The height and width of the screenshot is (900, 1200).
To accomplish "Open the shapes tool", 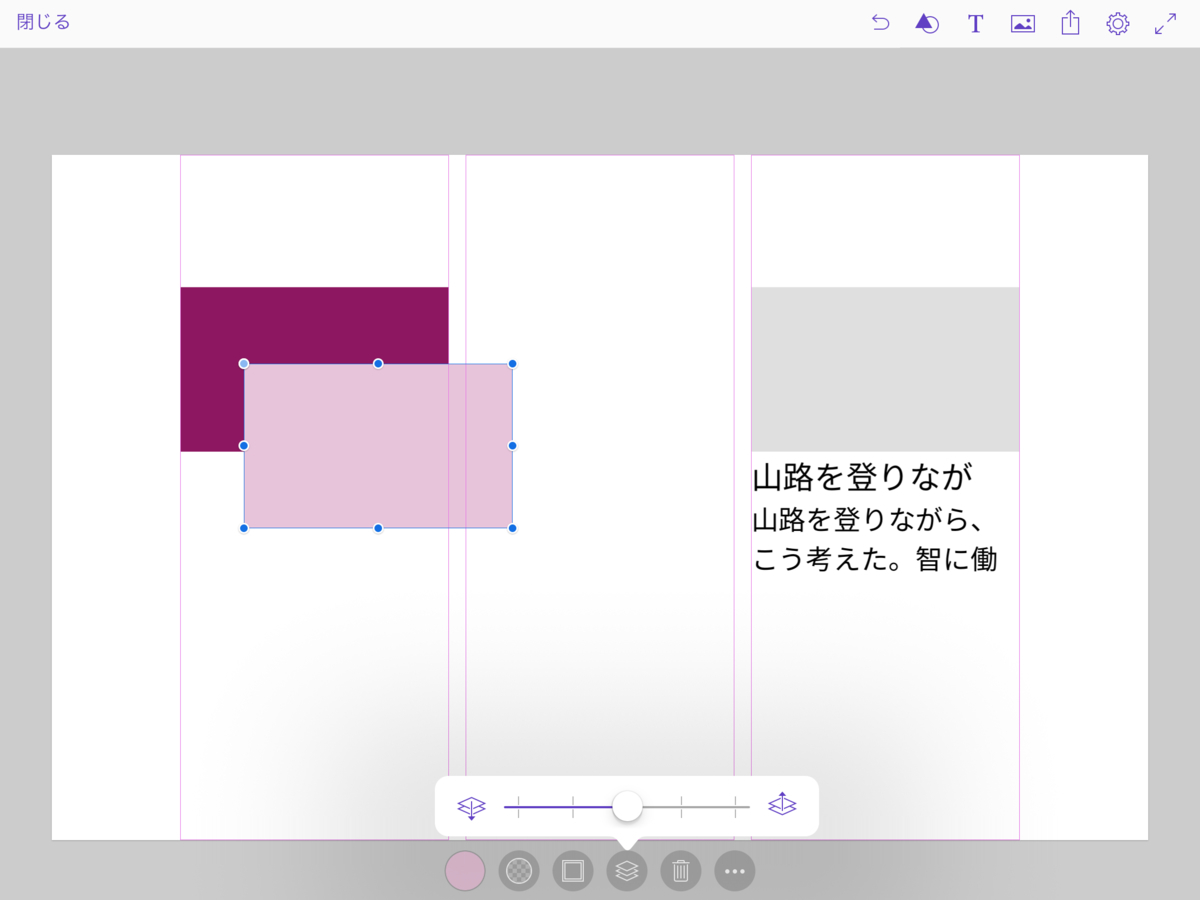I will click(x=927, y=23).
